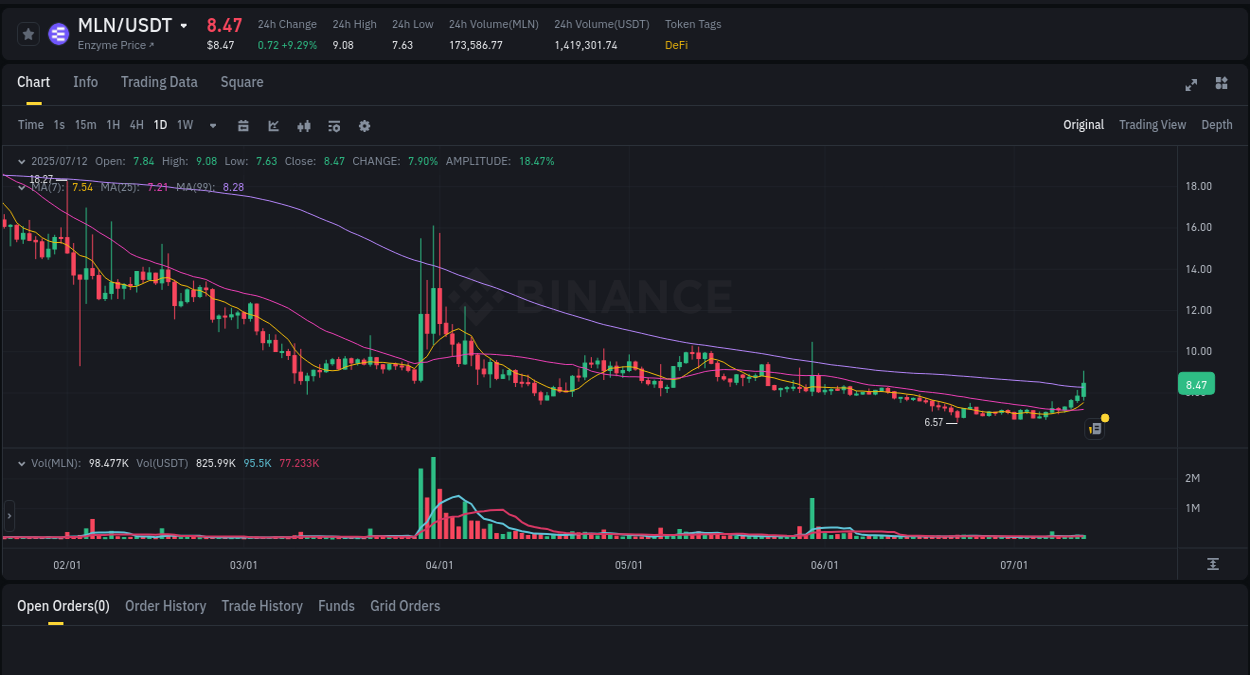The height and width of the screenshot is (675, 1250).
Task: Open the date range calendar icon
Action: pos(243,126)
